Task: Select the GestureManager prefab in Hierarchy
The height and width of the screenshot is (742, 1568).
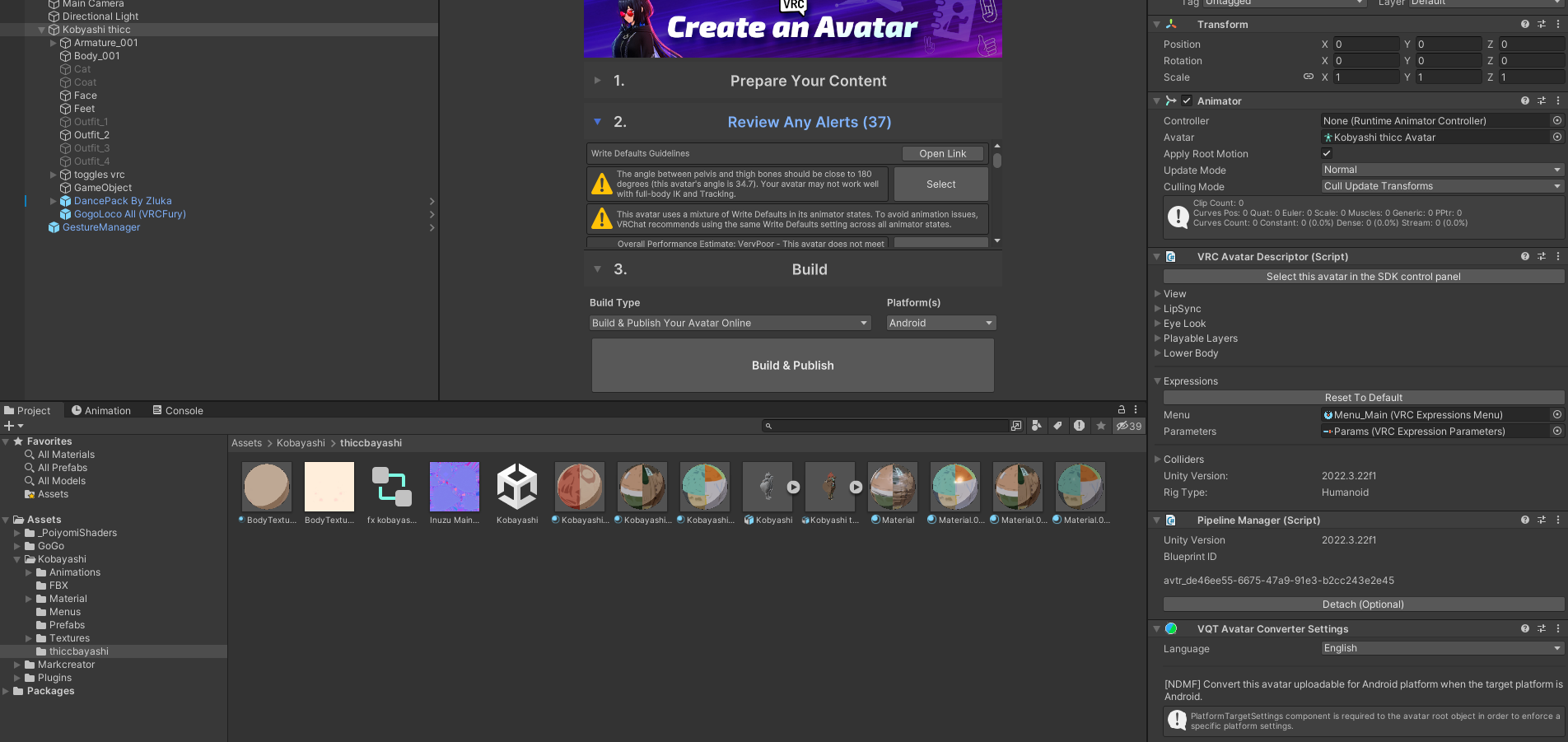Action: 101,227
